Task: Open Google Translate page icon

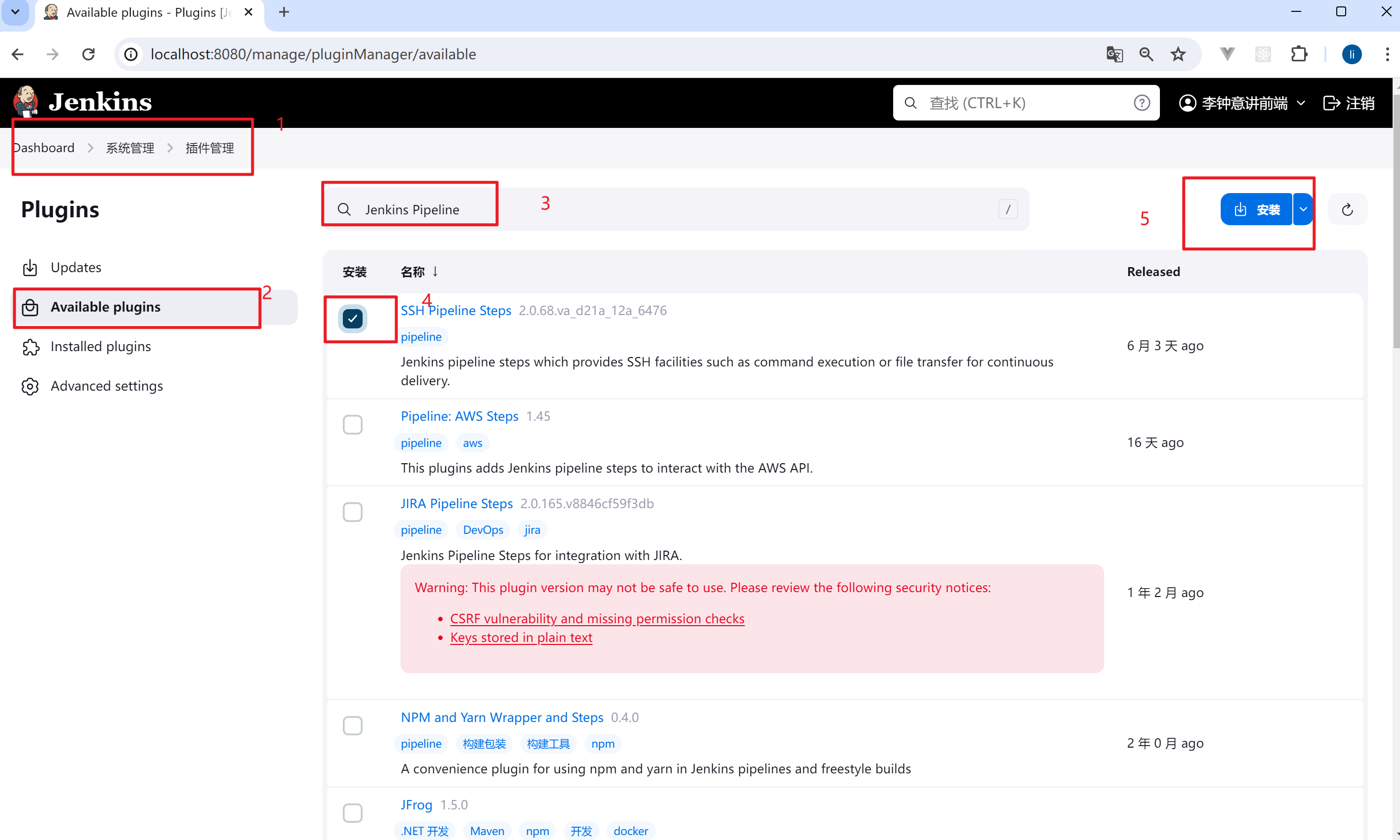Action: point(1114,54)
